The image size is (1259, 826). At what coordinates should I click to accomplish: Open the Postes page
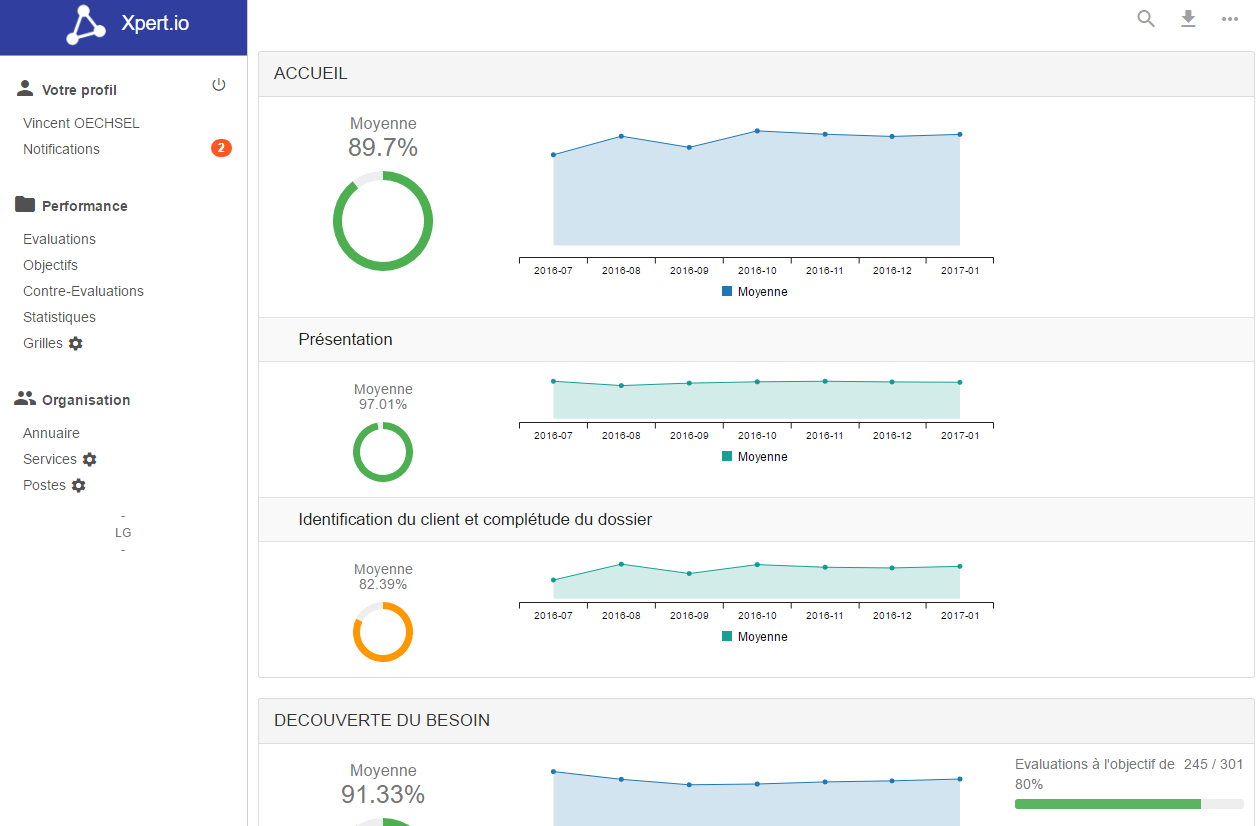(44, 485)
